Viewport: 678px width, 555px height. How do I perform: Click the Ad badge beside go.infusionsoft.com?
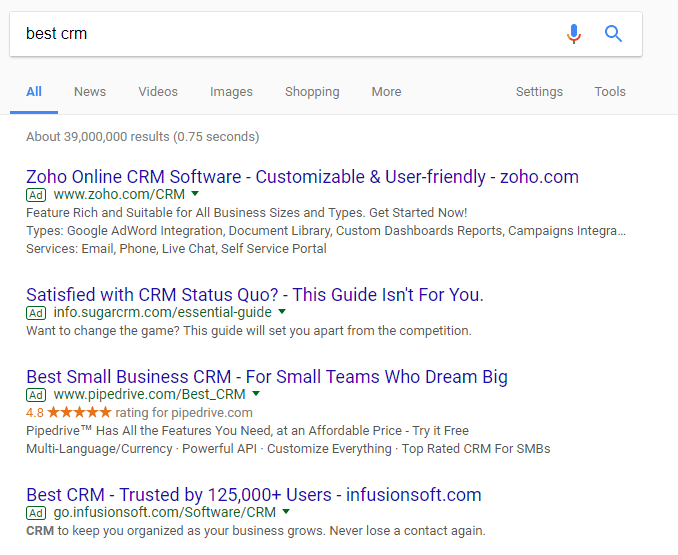[36, 512]
